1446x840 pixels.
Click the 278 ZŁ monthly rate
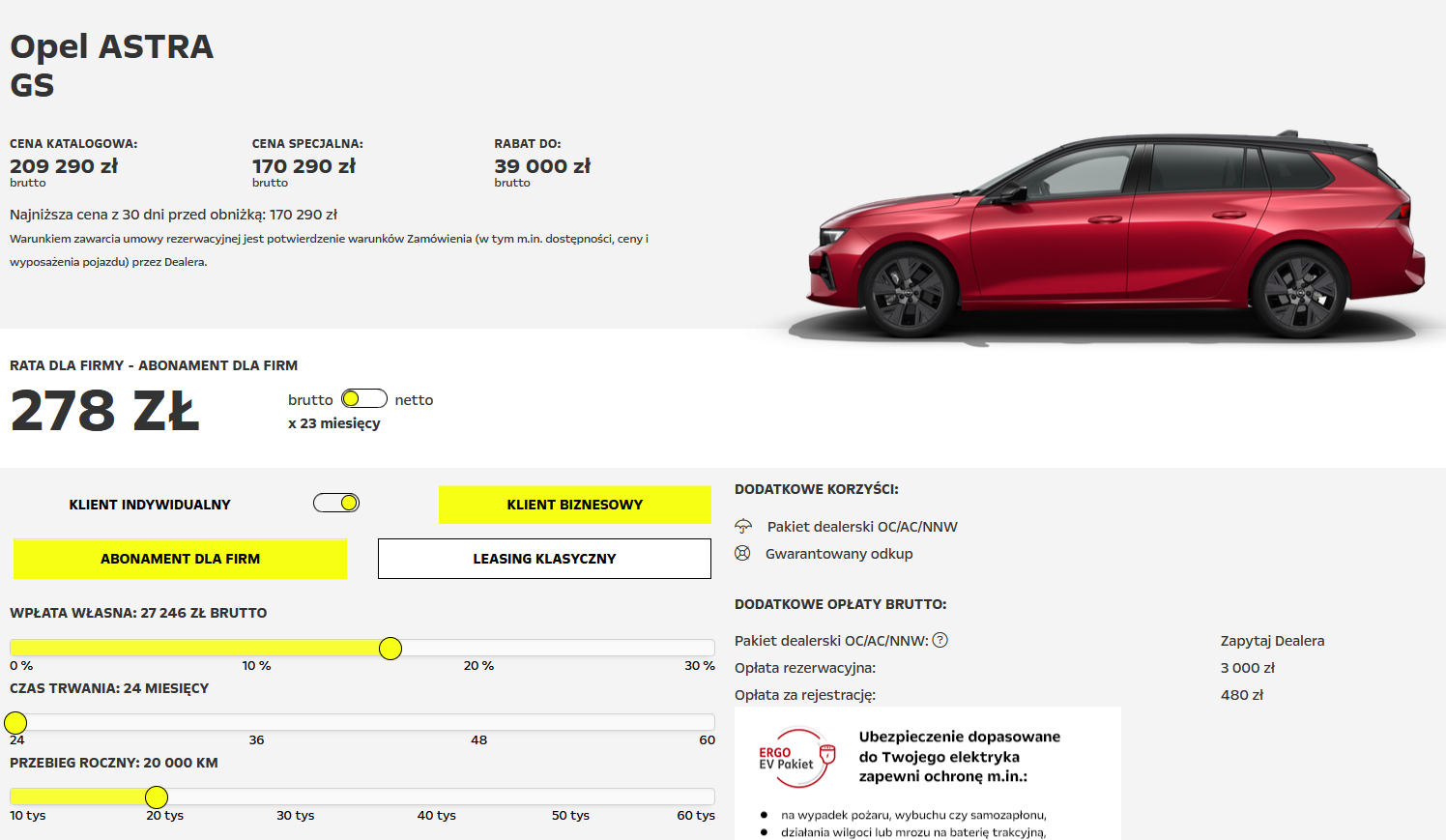pos(104,411)
